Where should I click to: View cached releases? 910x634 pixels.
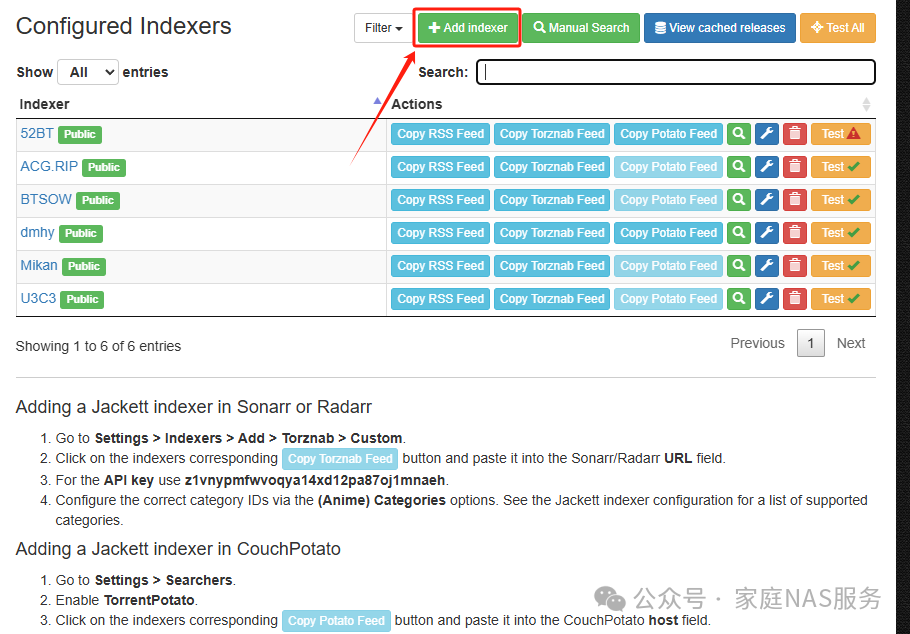click(719, 27)
